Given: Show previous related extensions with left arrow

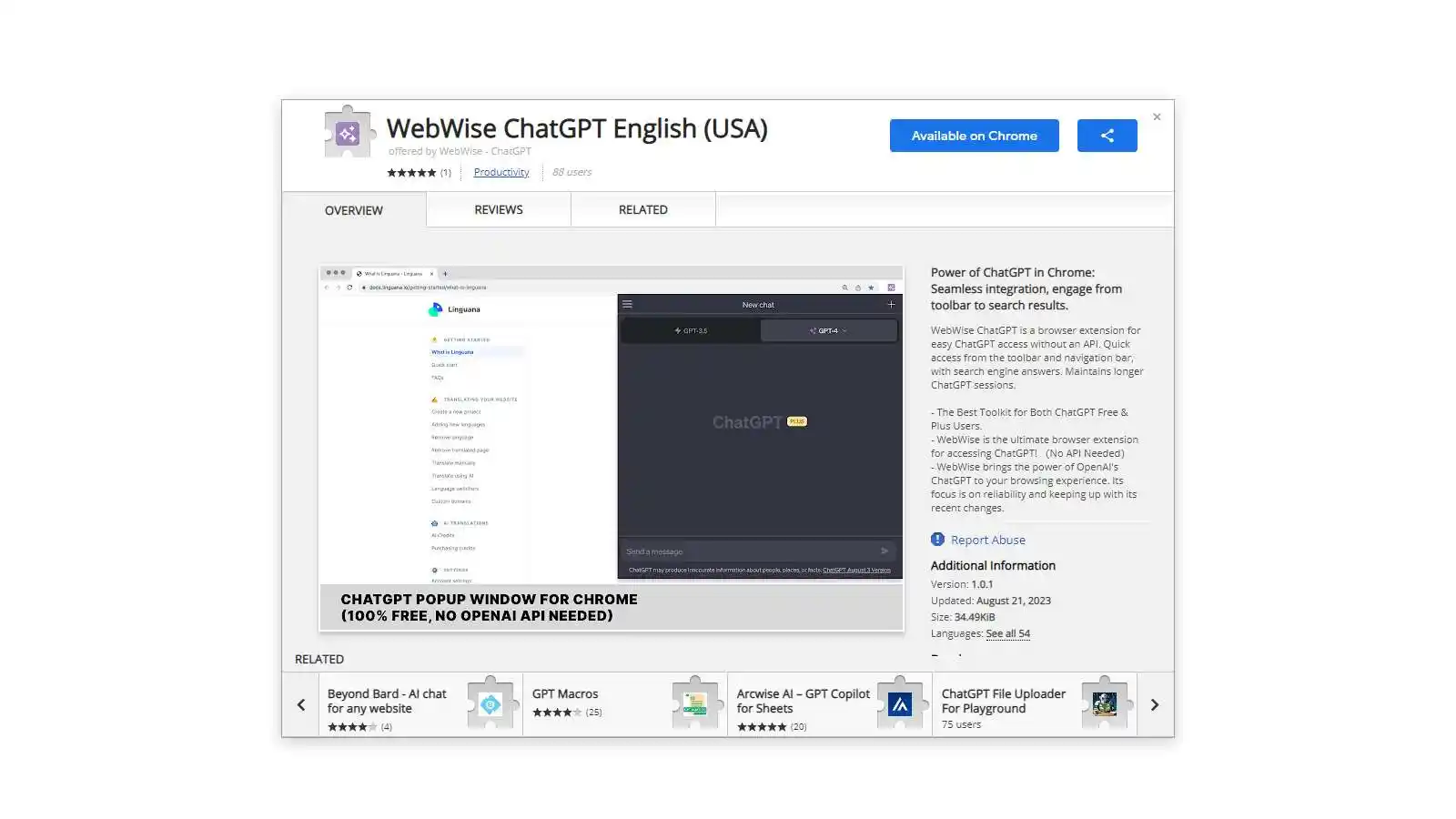Looking at the screenshot, I should pos(301,704).
